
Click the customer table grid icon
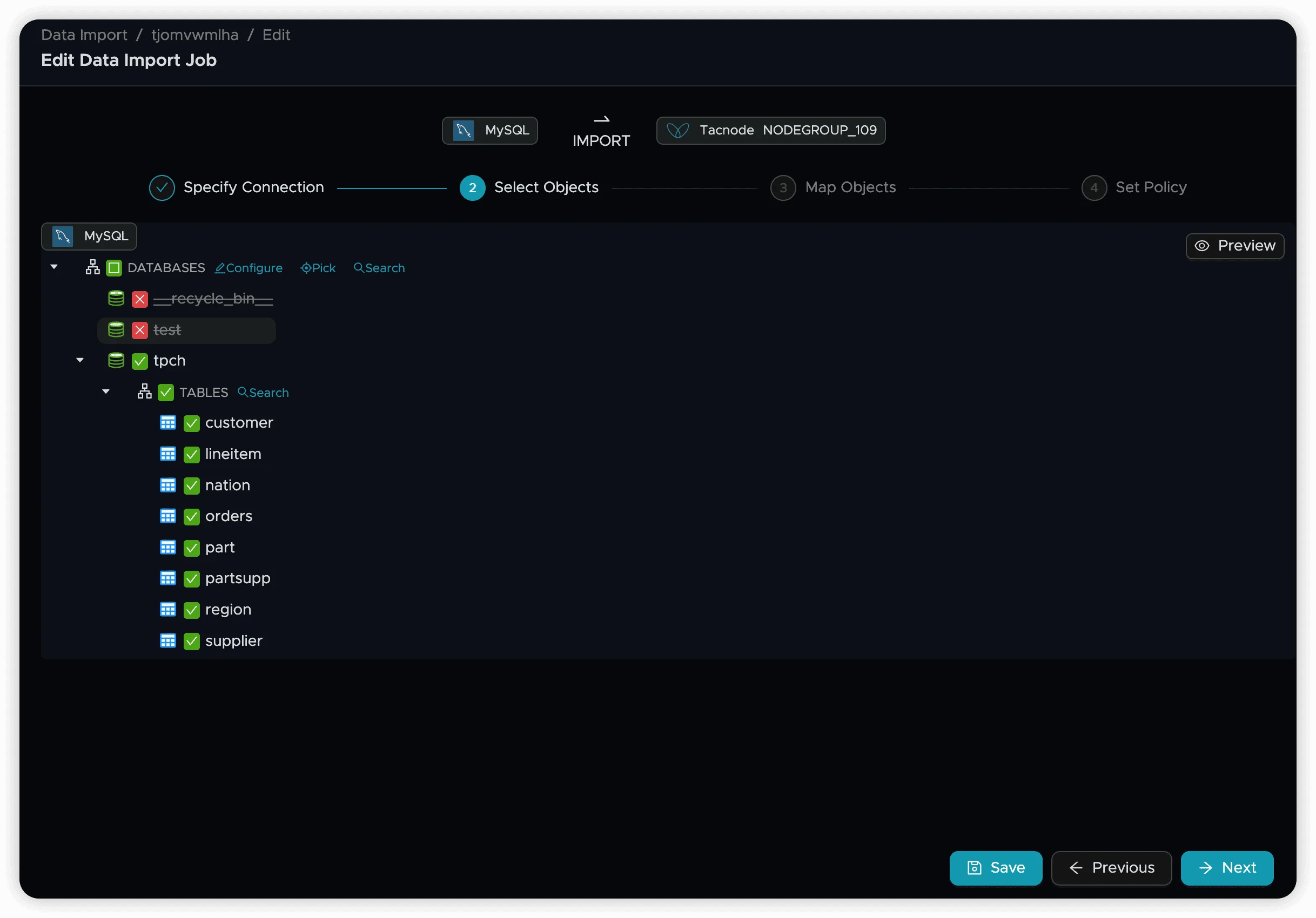pos(168,423)
